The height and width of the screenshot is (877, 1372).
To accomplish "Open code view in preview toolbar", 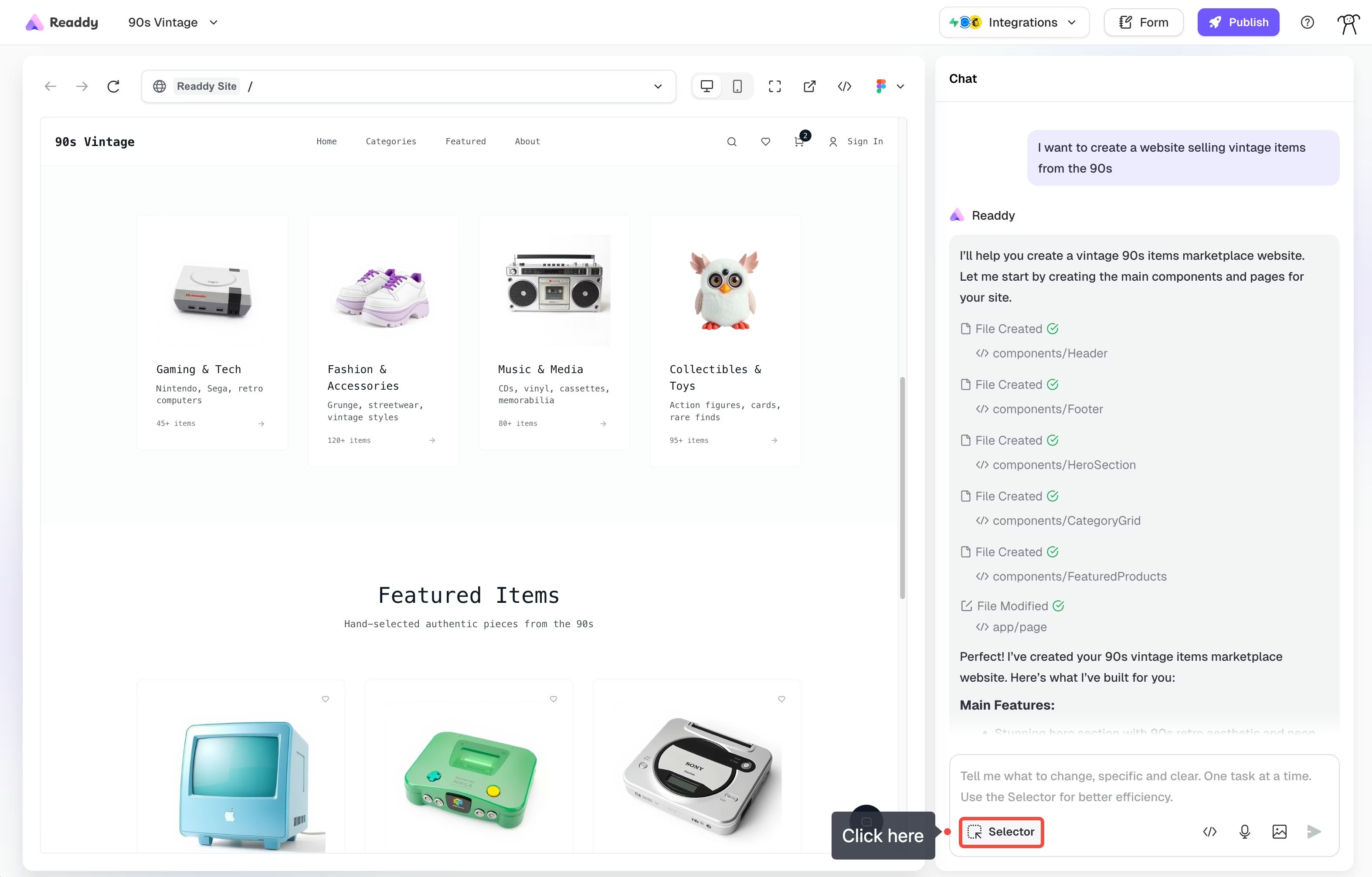I will [x=844, y=86].
